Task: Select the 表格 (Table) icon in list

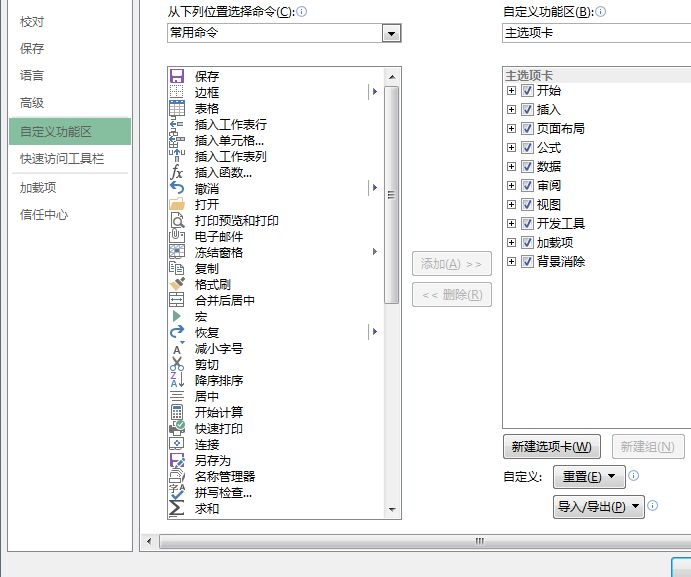Action: point(177,108)
